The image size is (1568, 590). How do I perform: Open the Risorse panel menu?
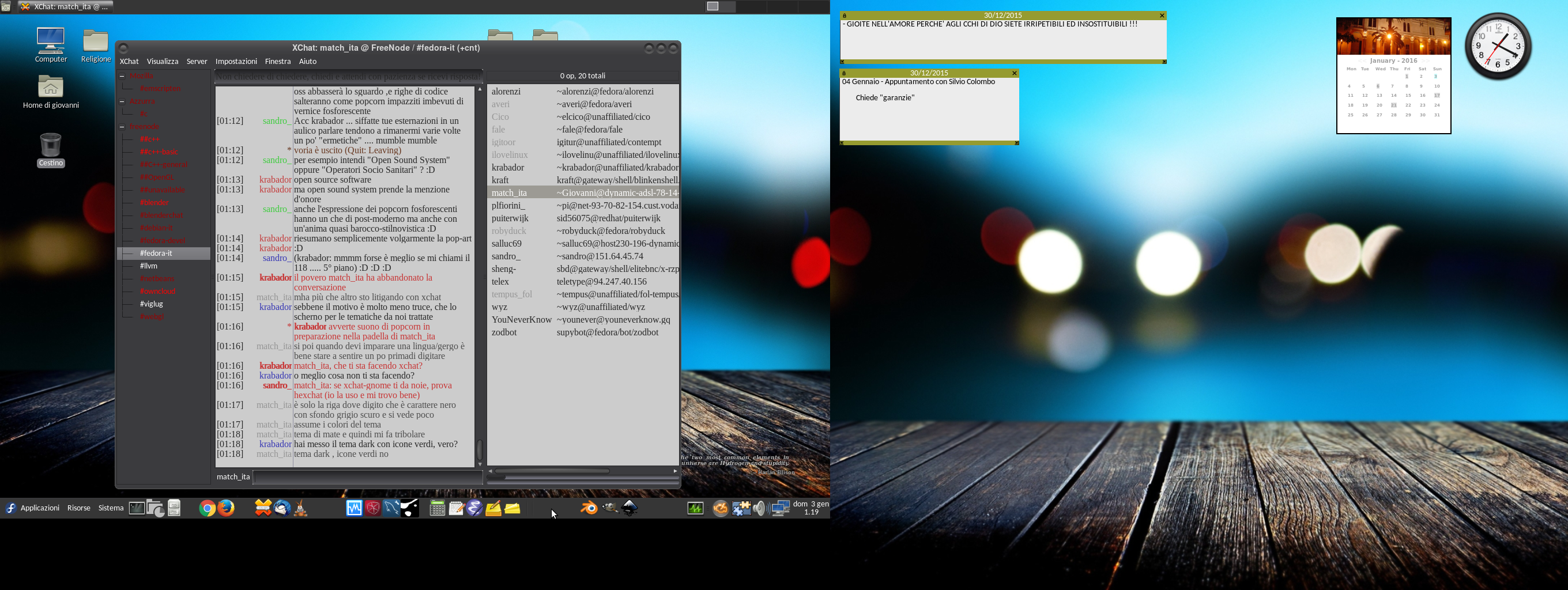click(78, 508)
